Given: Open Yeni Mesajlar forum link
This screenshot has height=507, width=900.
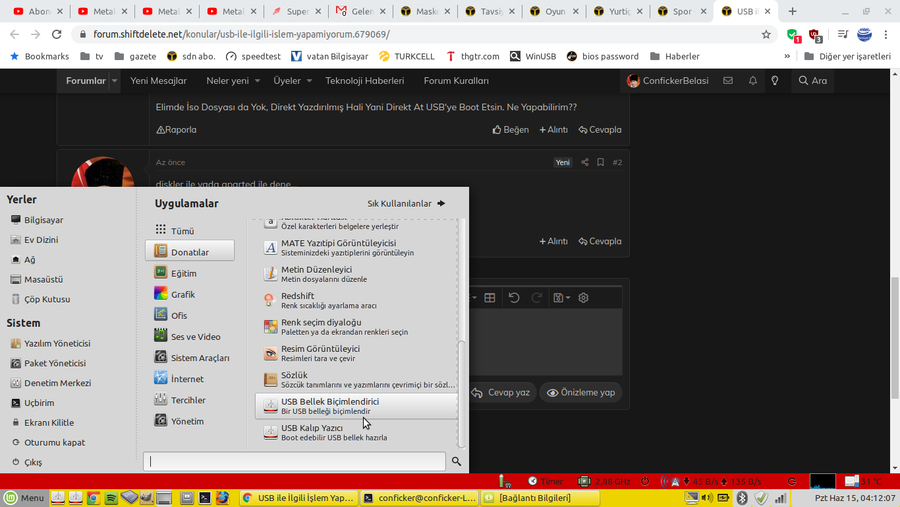Looking at the screenshot, I should 158,81.
